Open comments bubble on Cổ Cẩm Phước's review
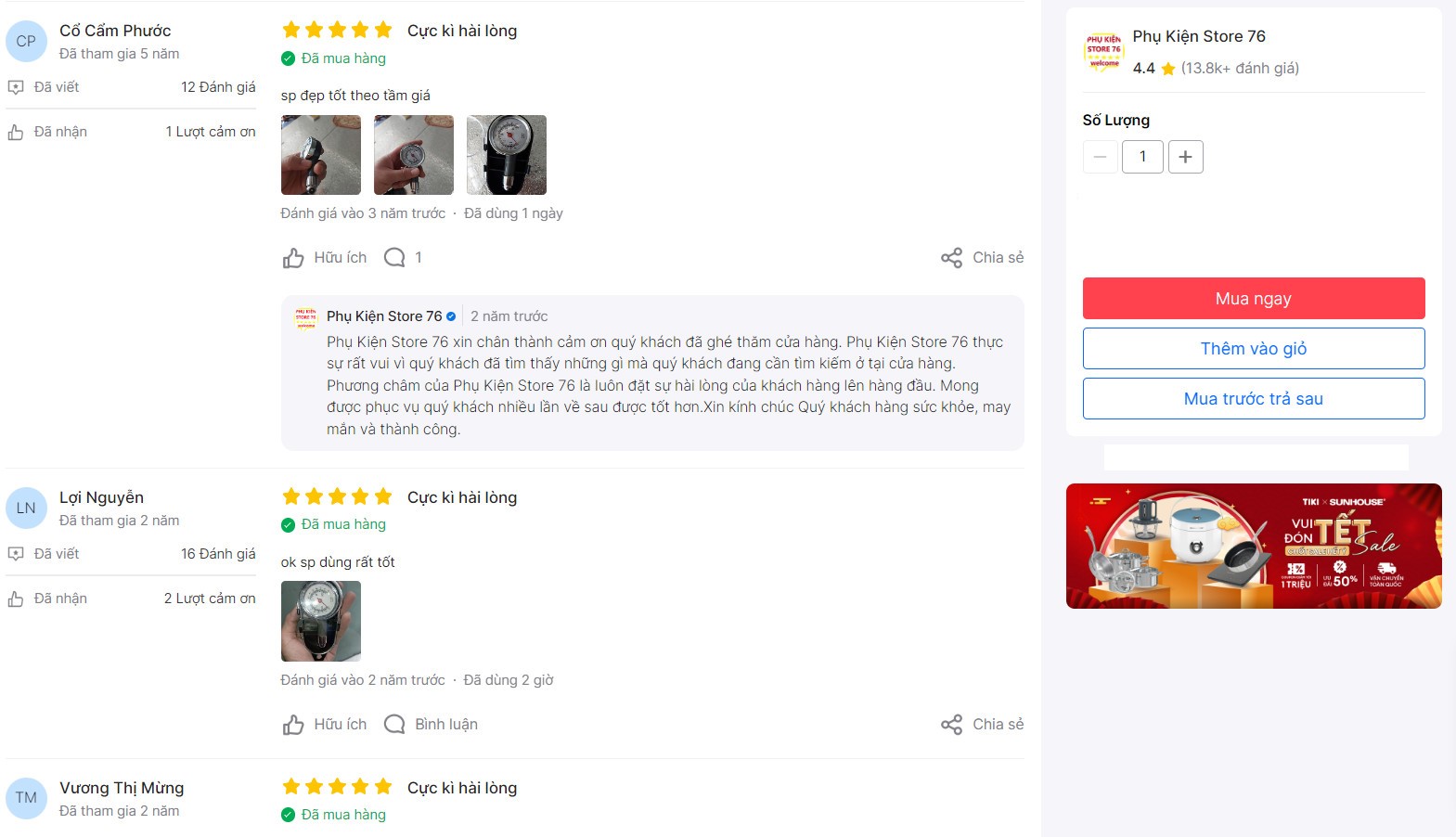This screenshot has height=837, width=1456. coord(403,258)
